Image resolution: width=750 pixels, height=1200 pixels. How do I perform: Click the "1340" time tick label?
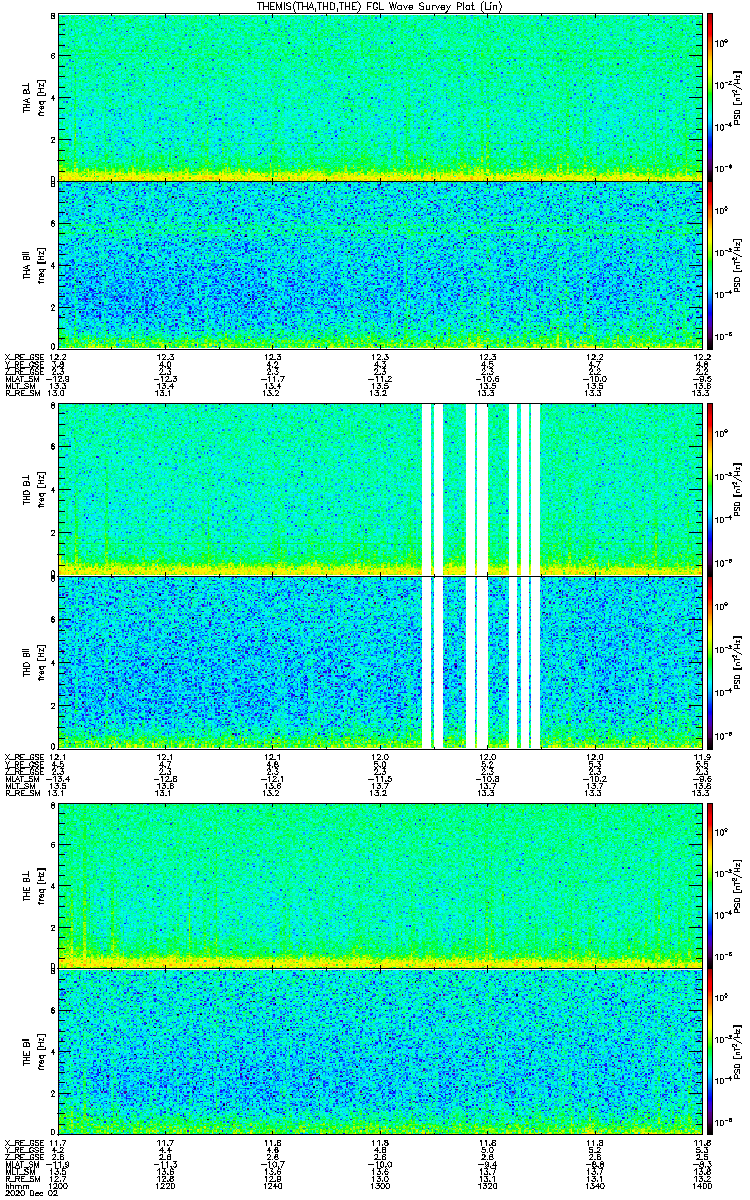coord(593,1186)
